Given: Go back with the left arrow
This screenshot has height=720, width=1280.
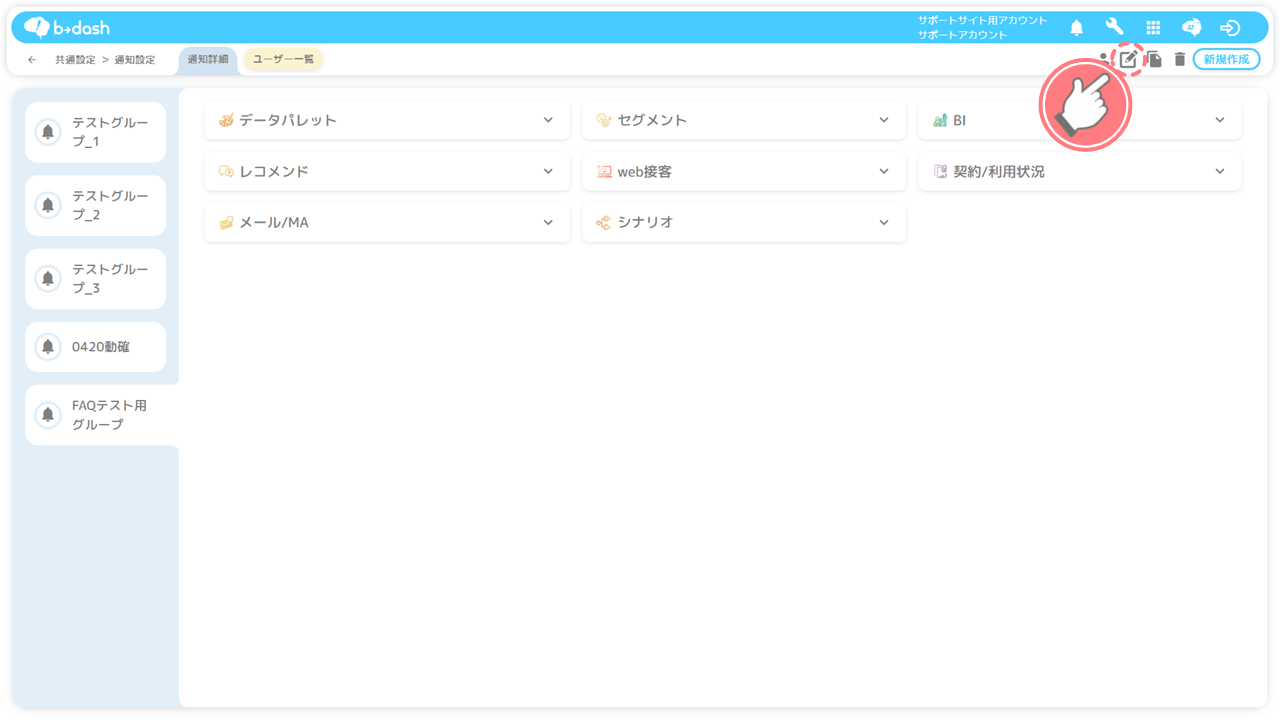Looking at the screenshot, I should click(32, 60).
